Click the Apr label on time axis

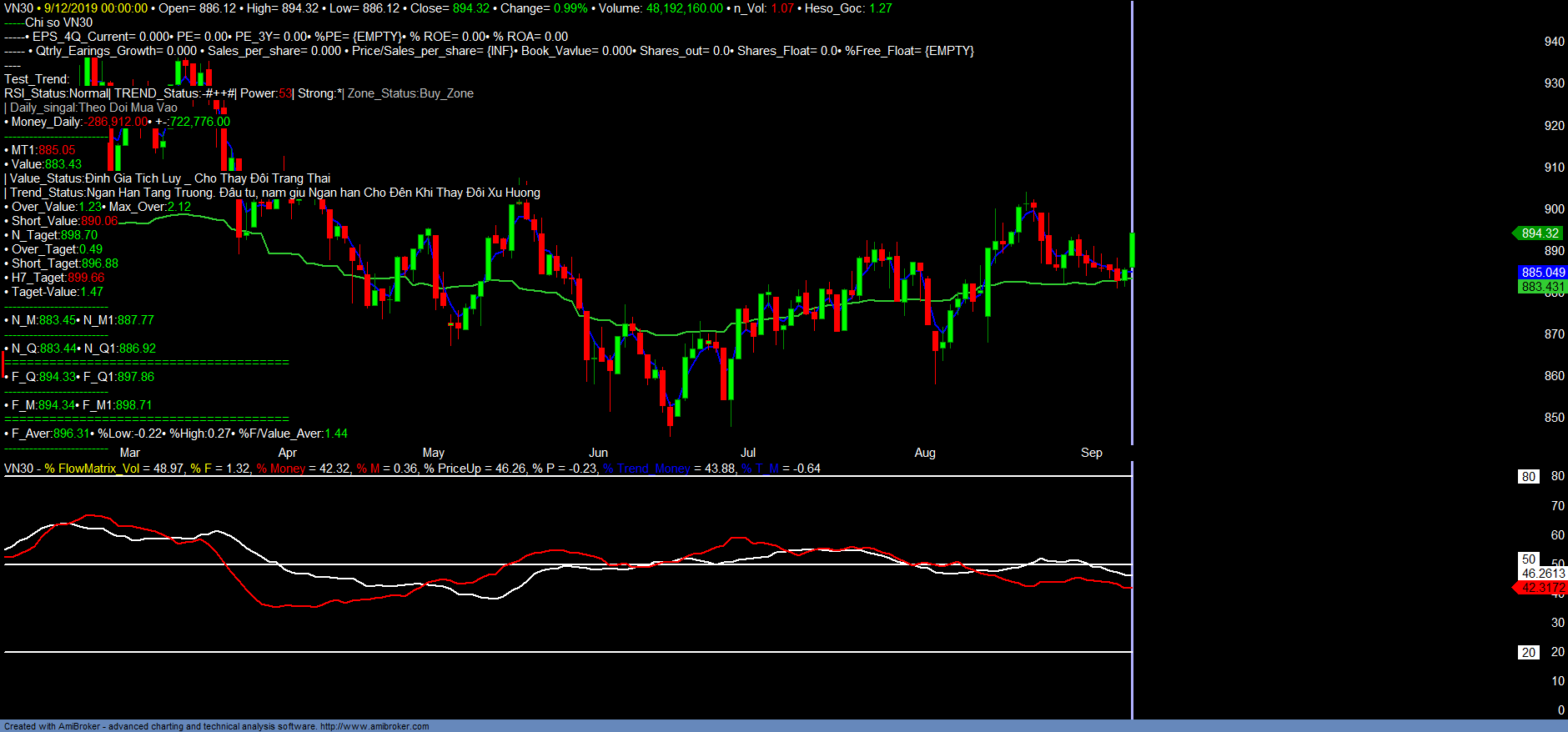[x=287, y=453]
